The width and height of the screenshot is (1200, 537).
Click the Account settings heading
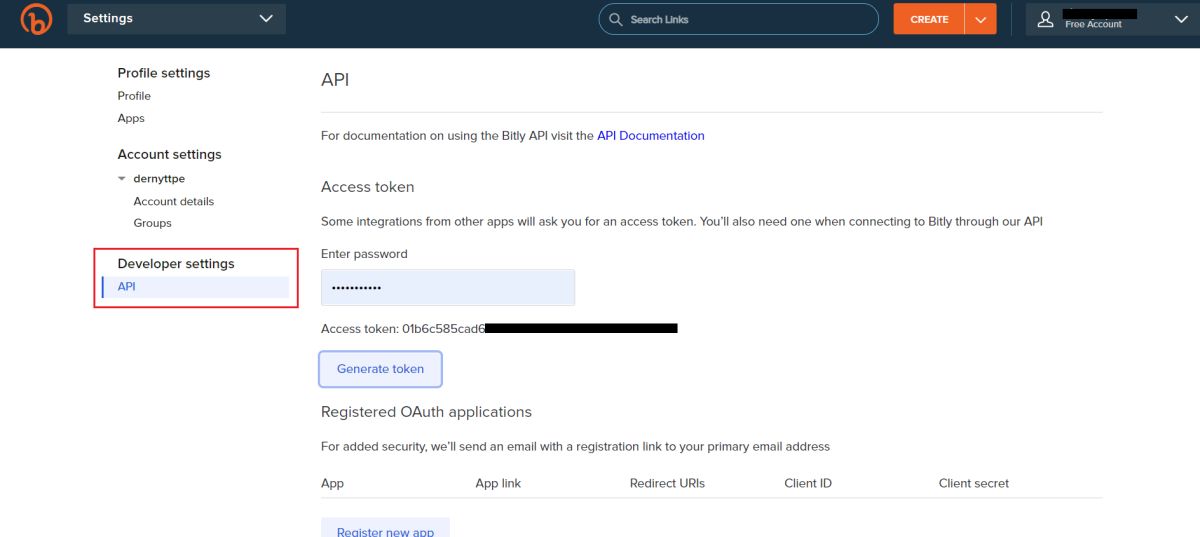[x=170, y=154]
